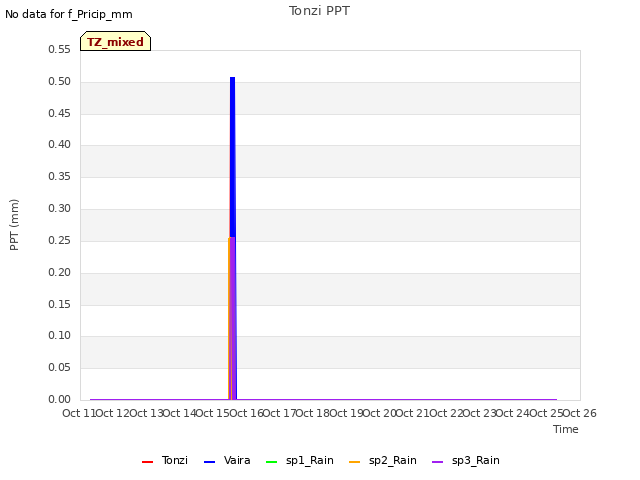Click the orange sp2_Rain spike near Oct 15
This screenshot has width=640, height=480.
(x=229, y=318)
